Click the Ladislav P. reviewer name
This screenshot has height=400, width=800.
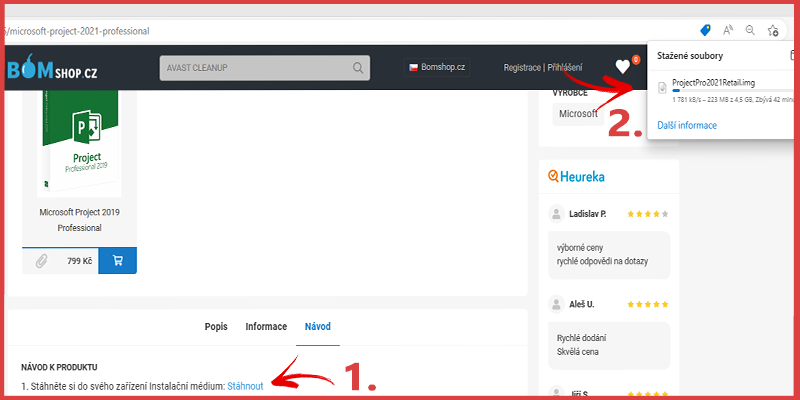(x=588, y=214)
